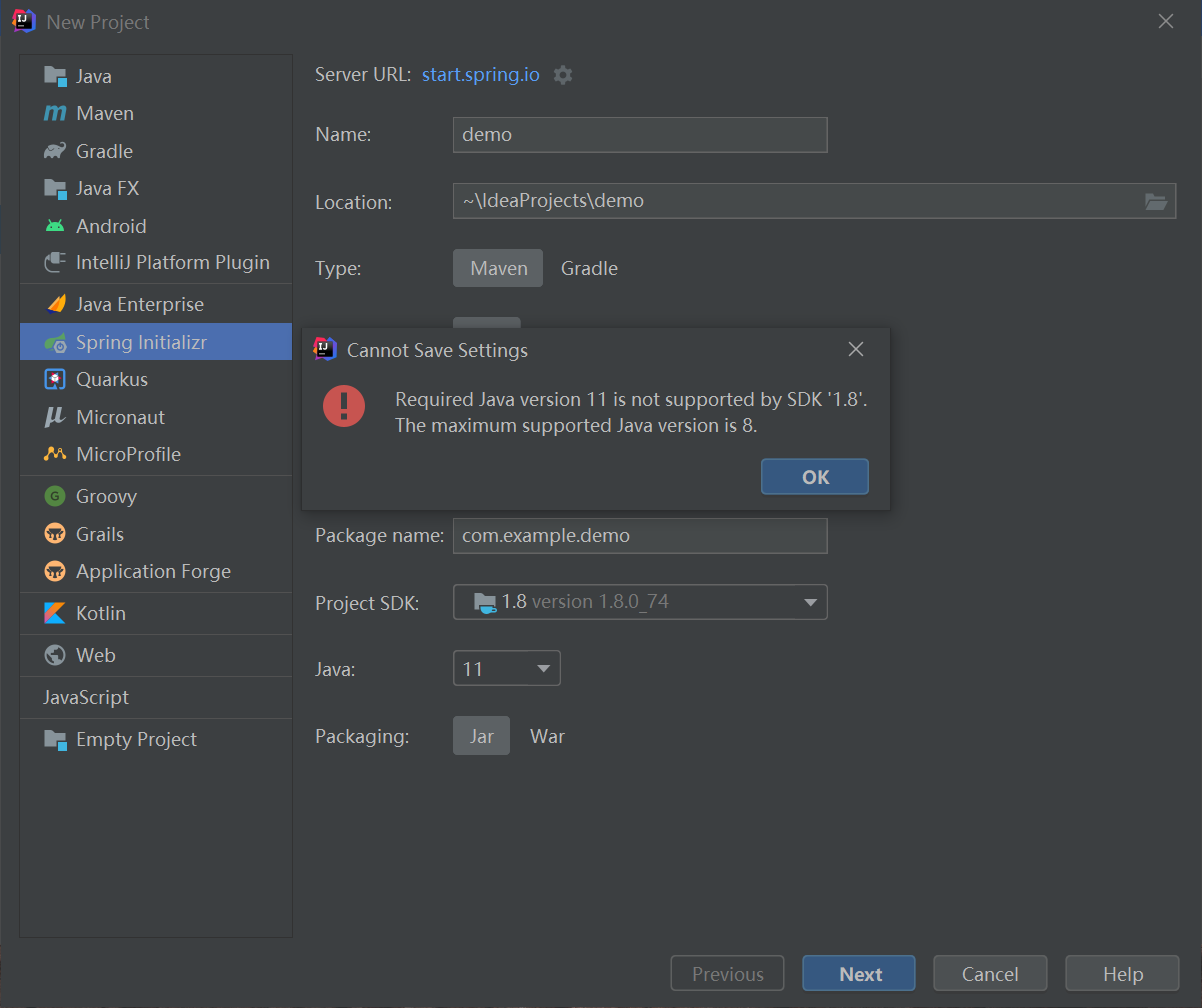Click the Server URL settings gear

pyautogui.click(x=562, y=74)
